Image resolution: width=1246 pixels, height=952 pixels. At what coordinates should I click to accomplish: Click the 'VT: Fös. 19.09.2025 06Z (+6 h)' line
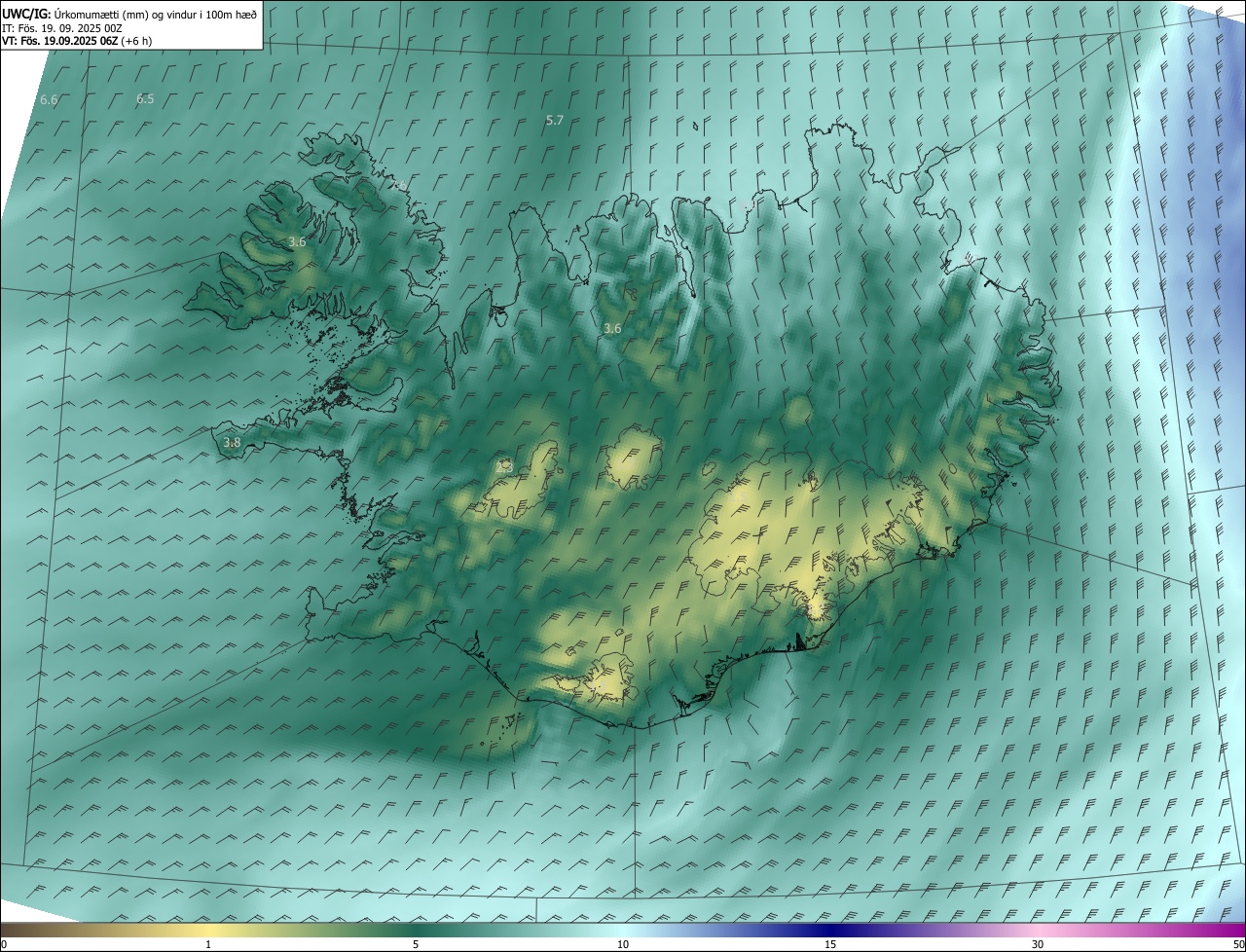coord(77,41)
